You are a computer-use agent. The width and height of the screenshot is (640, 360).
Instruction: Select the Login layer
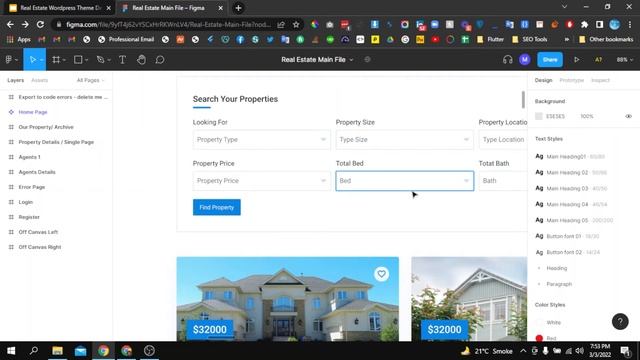tap(26, 202)
